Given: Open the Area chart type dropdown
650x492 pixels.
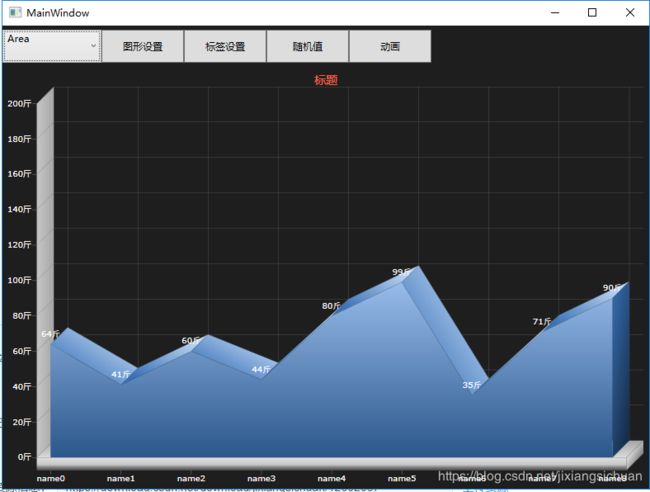Looking at the screenshot, I should [52, 46].
